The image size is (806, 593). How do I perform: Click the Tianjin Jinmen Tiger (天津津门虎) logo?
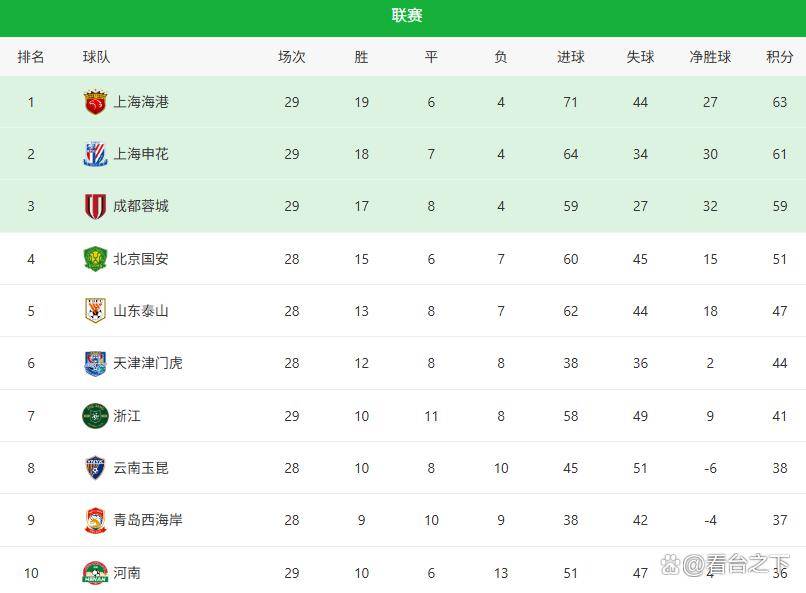point(95,363)
